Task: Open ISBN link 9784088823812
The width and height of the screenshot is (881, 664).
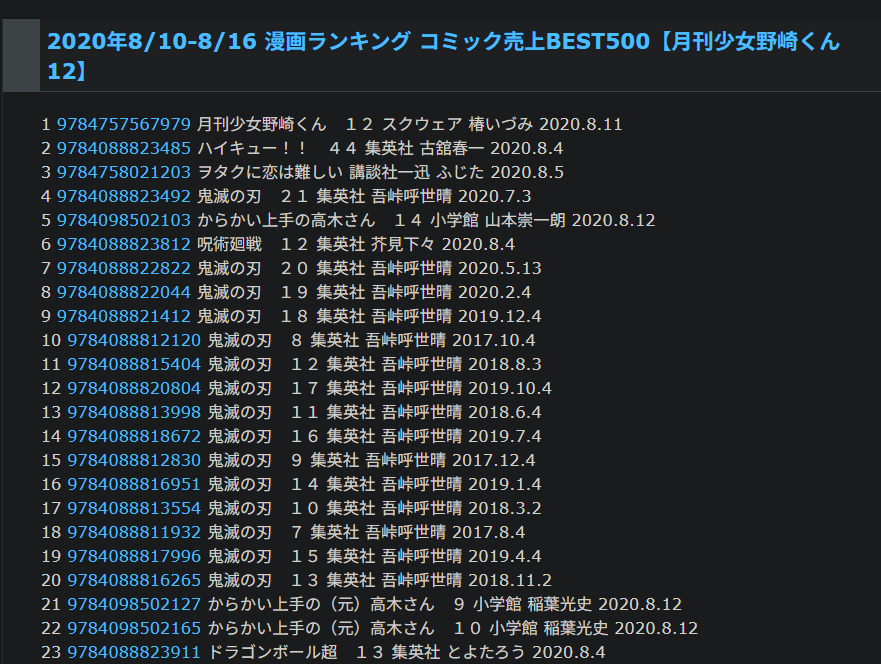Action: click(x=124, y=244)
